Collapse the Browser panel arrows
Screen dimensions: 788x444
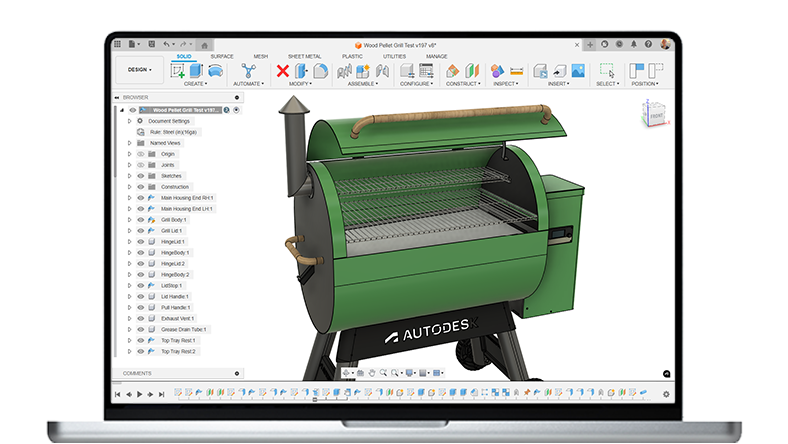117,98
